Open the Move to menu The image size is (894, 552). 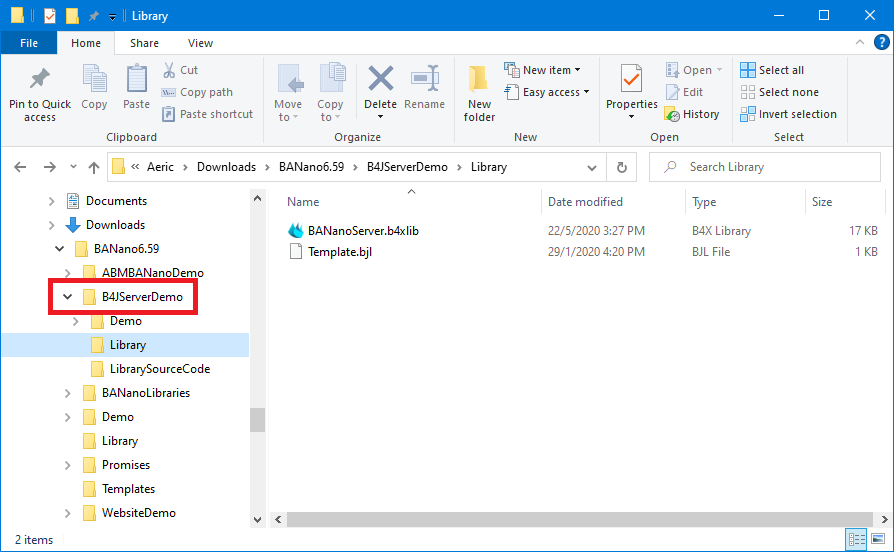pos(288,93)
